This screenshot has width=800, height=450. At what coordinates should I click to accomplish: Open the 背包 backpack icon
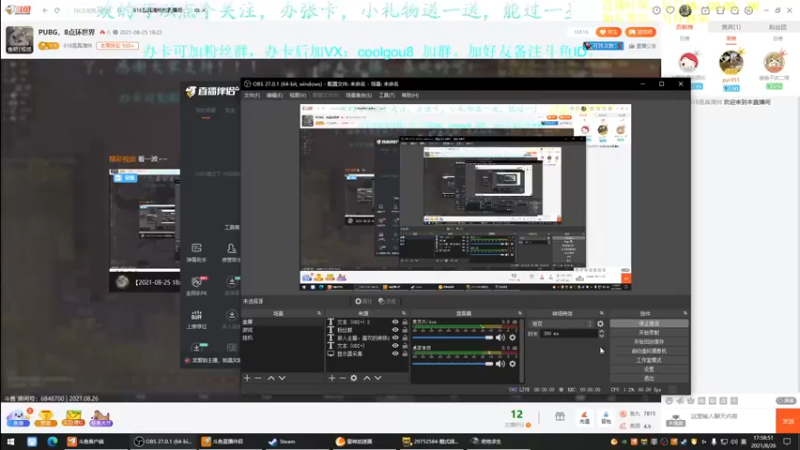[606, 418]
